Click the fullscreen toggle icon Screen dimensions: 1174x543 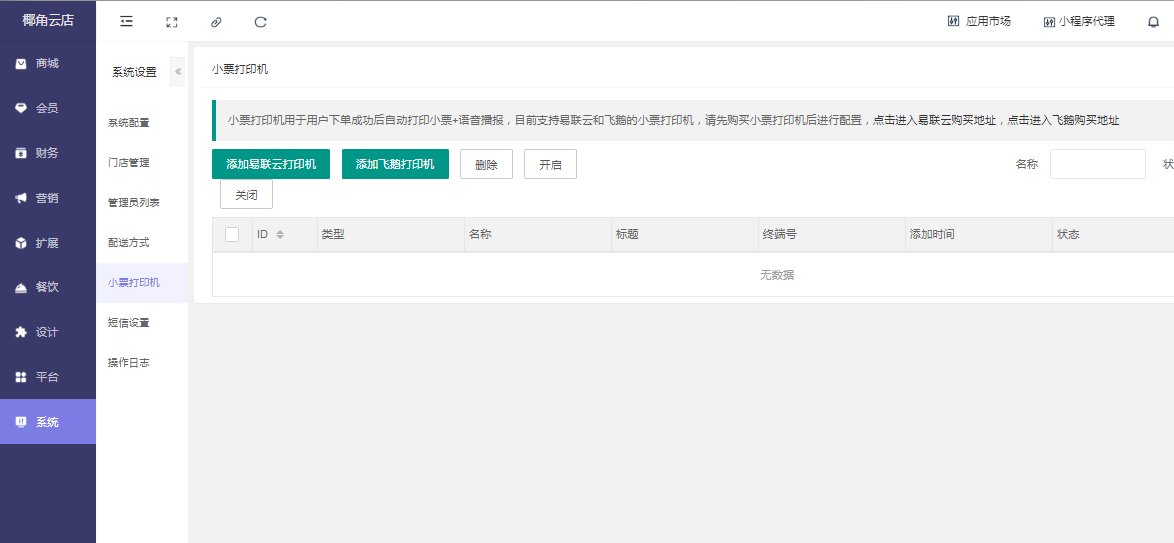click(x=171, y=21)
